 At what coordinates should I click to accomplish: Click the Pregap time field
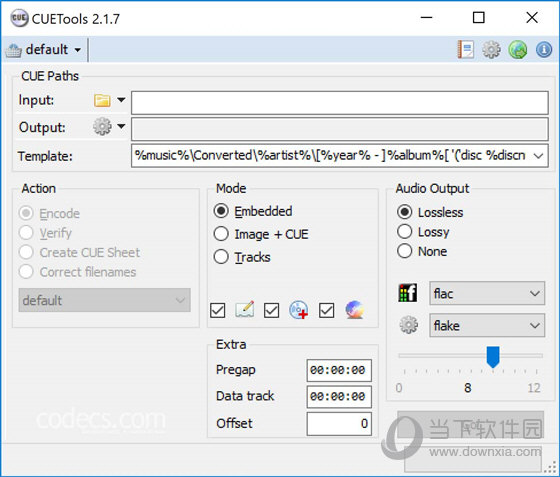(x=339, y=370)
